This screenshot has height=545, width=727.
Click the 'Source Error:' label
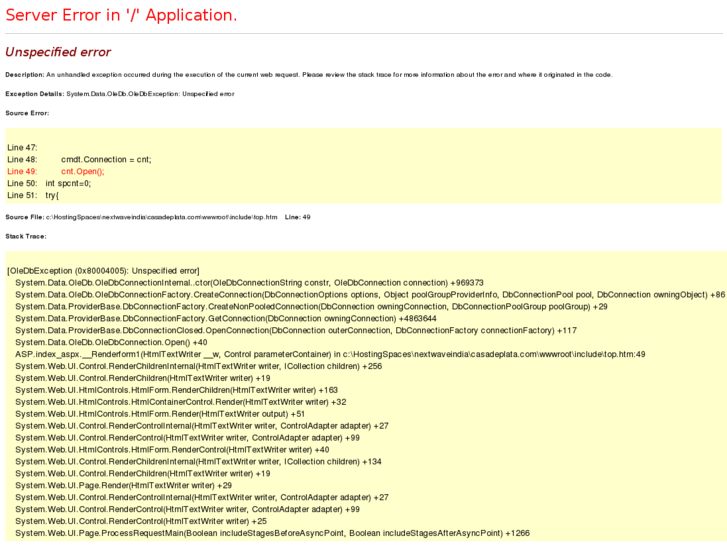(x=27, y=113)
